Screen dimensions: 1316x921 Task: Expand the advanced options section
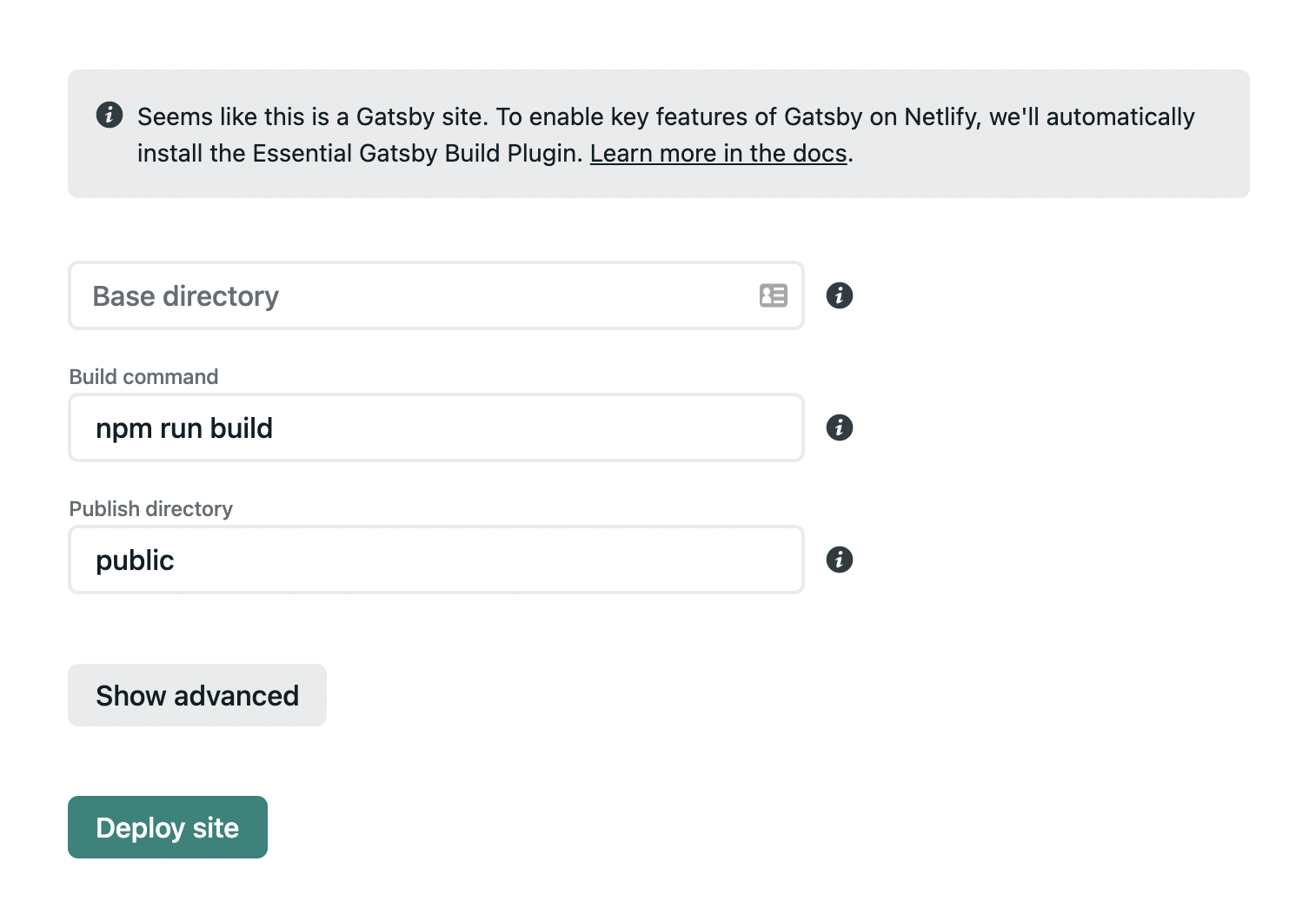196,695
